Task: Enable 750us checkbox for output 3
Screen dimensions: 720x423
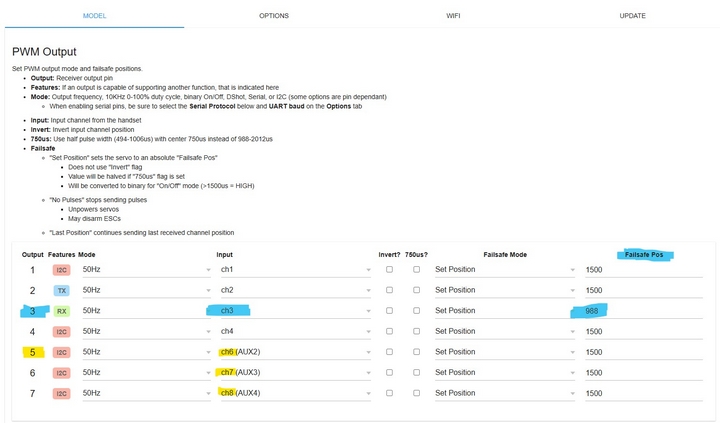Action: [x=415, y=311]
